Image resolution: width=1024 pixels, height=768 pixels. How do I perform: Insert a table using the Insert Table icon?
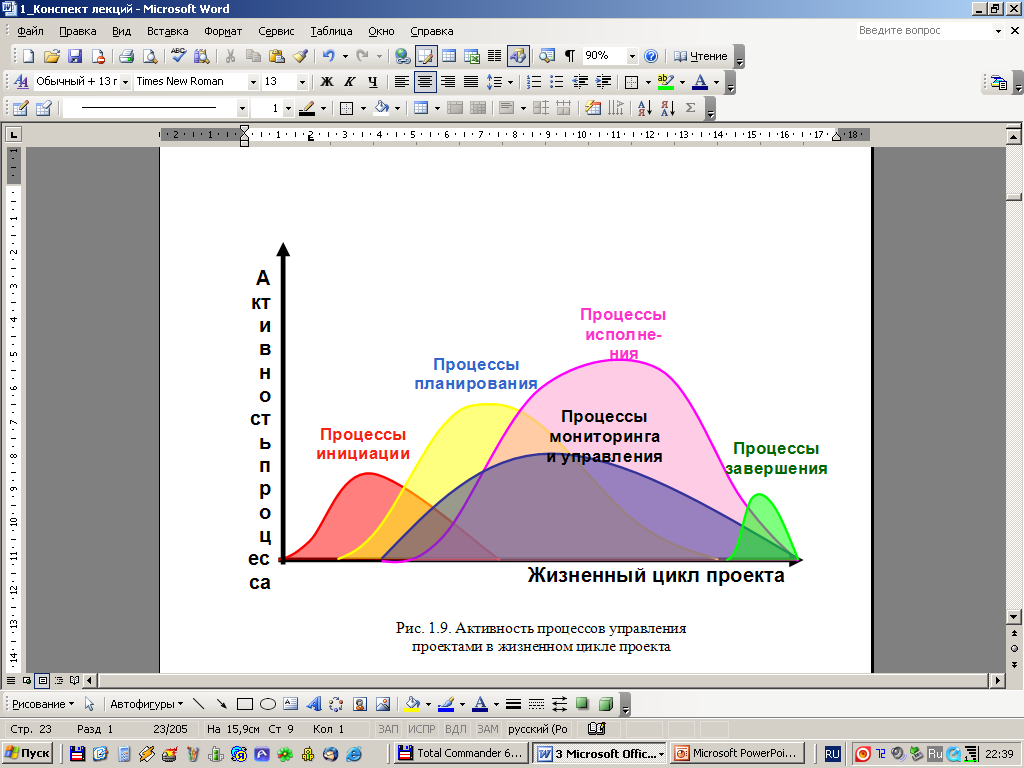coord(449,56)
